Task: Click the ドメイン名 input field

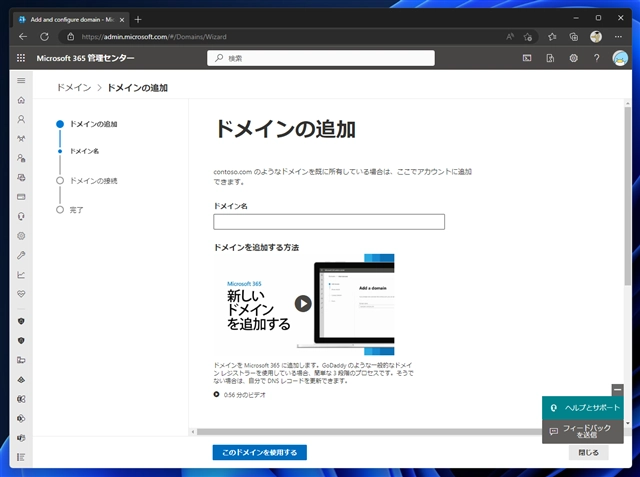Action: tap(329, 222)
